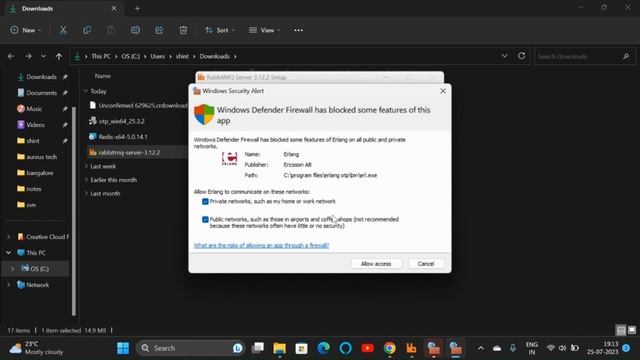This screenshot has width=640, height=360.
Task: Open Documents in the sidebar
Action: [42, 93]
